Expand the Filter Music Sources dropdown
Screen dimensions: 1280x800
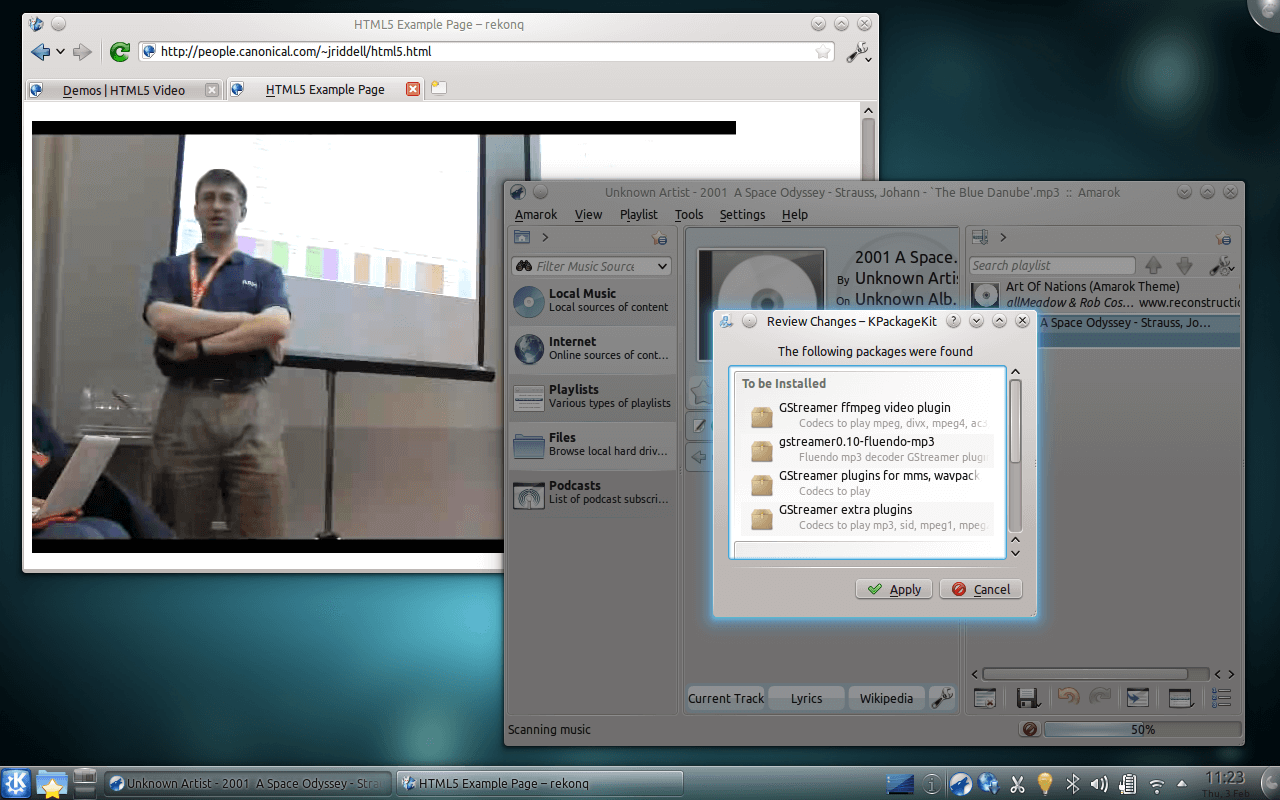661,266
